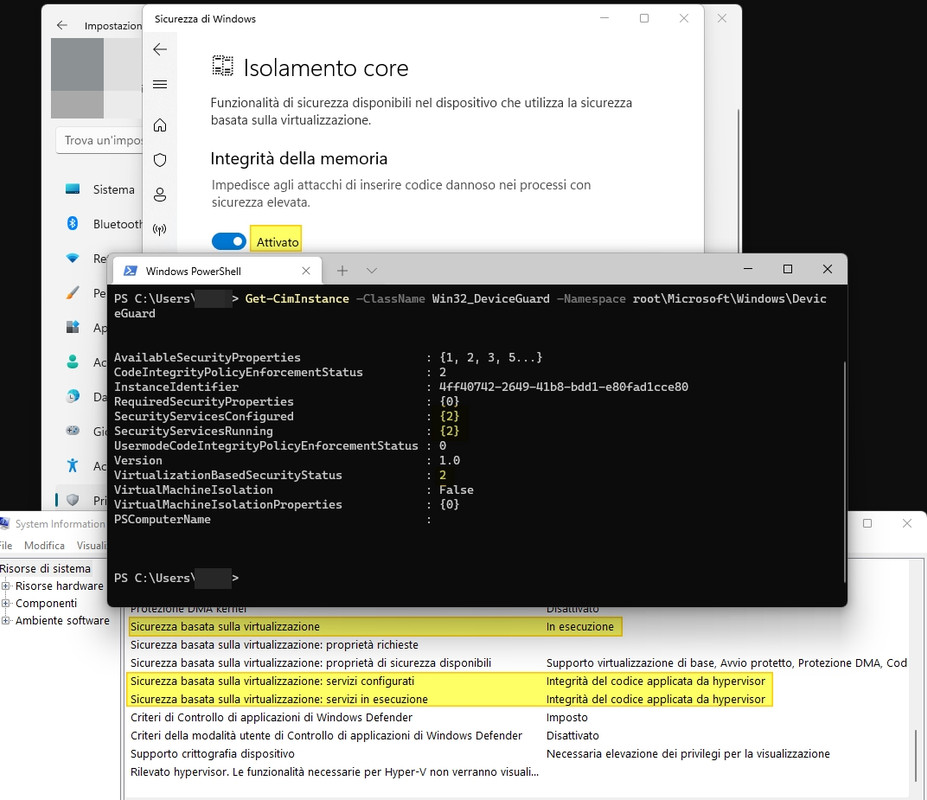Click PowerShell icon on tab
The width and height of the screenshot is (927, 800).
click(129, 271)
